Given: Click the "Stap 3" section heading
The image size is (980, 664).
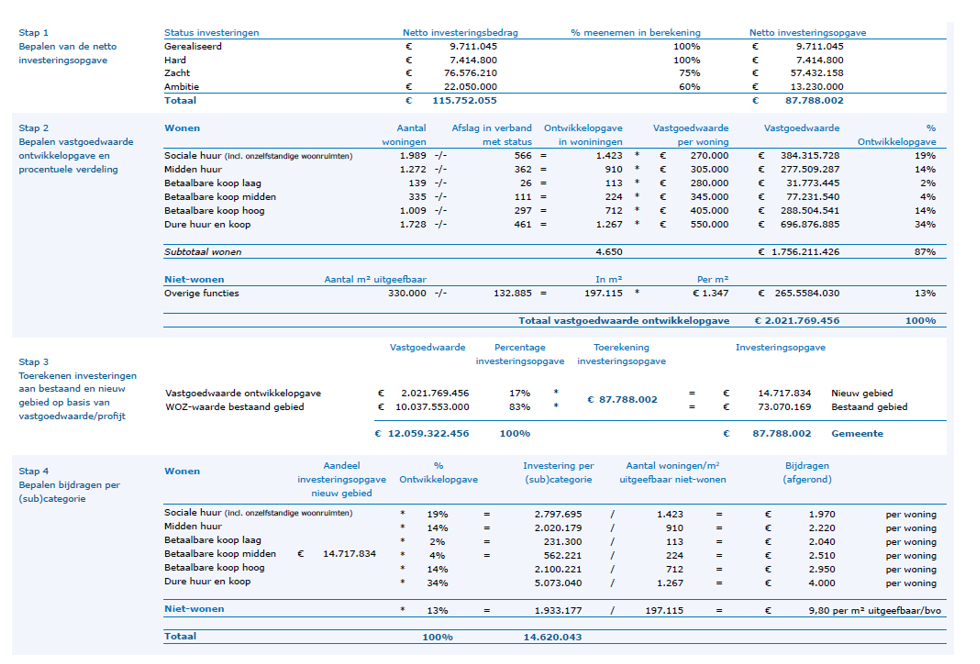Looking at the screenshot, I should [x=33, y=360].
